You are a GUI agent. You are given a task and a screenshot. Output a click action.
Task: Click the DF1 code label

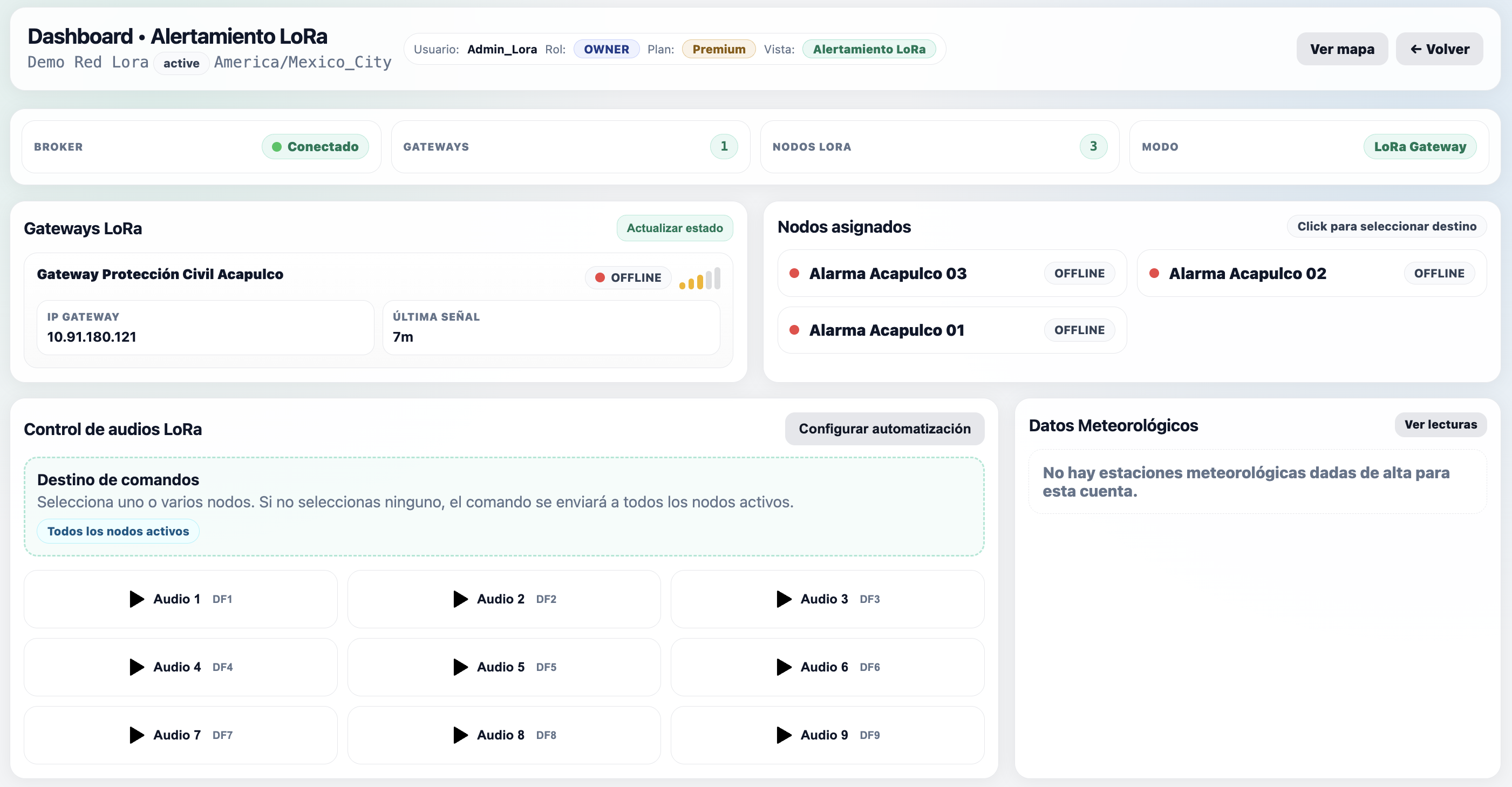(x=222, y=599)
